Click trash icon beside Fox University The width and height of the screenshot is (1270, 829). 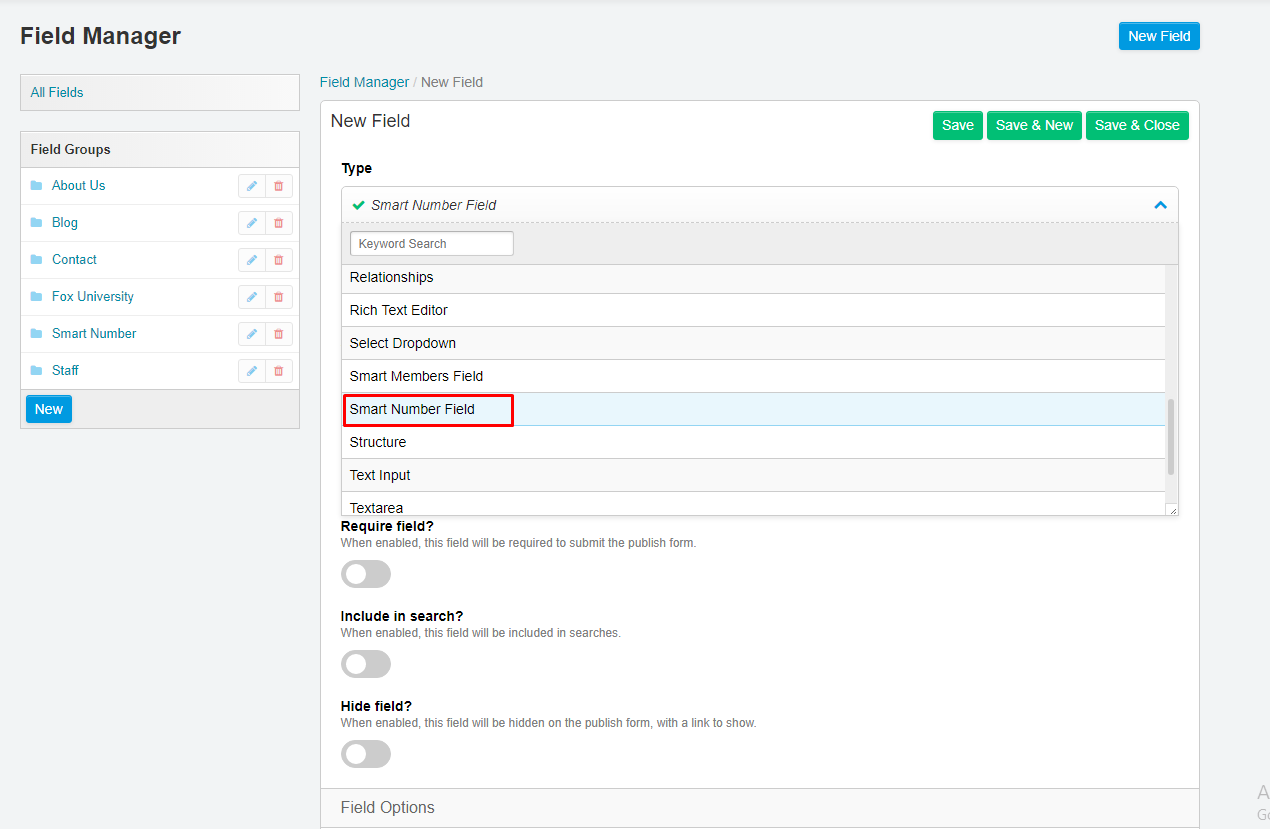(279, 297)
